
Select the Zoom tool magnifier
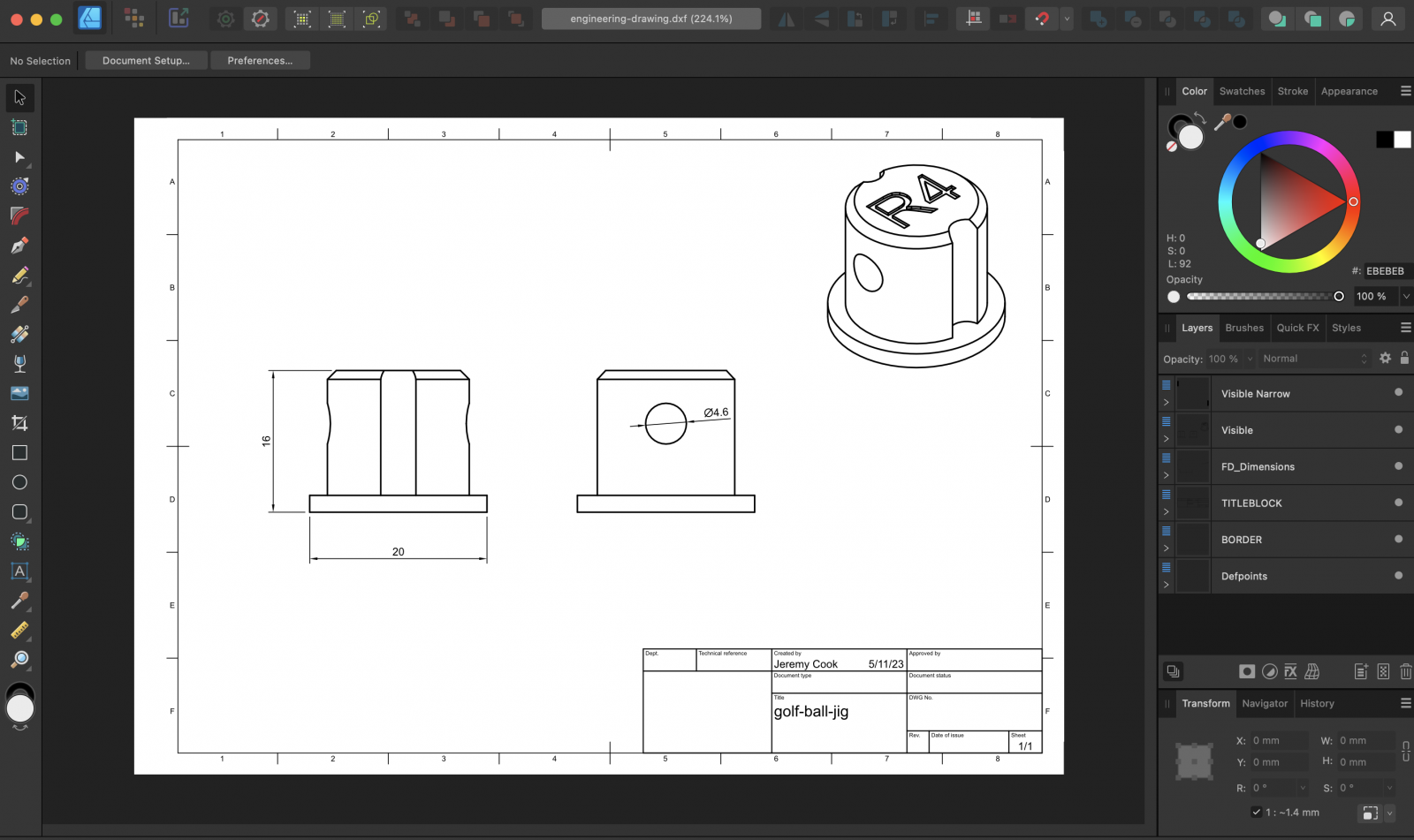pos(19,660)
